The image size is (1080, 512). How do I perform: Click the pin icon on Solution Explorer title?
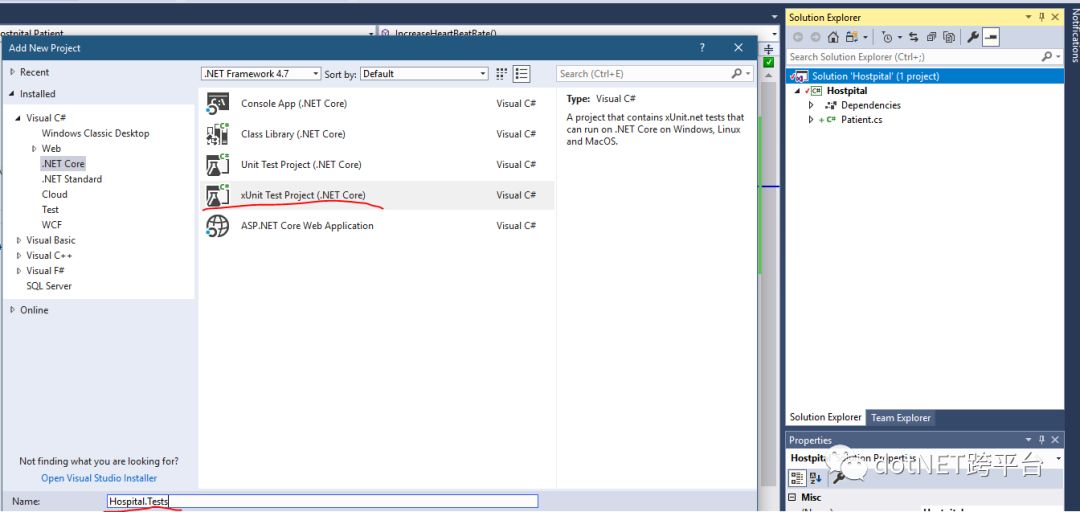(x=1041, y=17)
